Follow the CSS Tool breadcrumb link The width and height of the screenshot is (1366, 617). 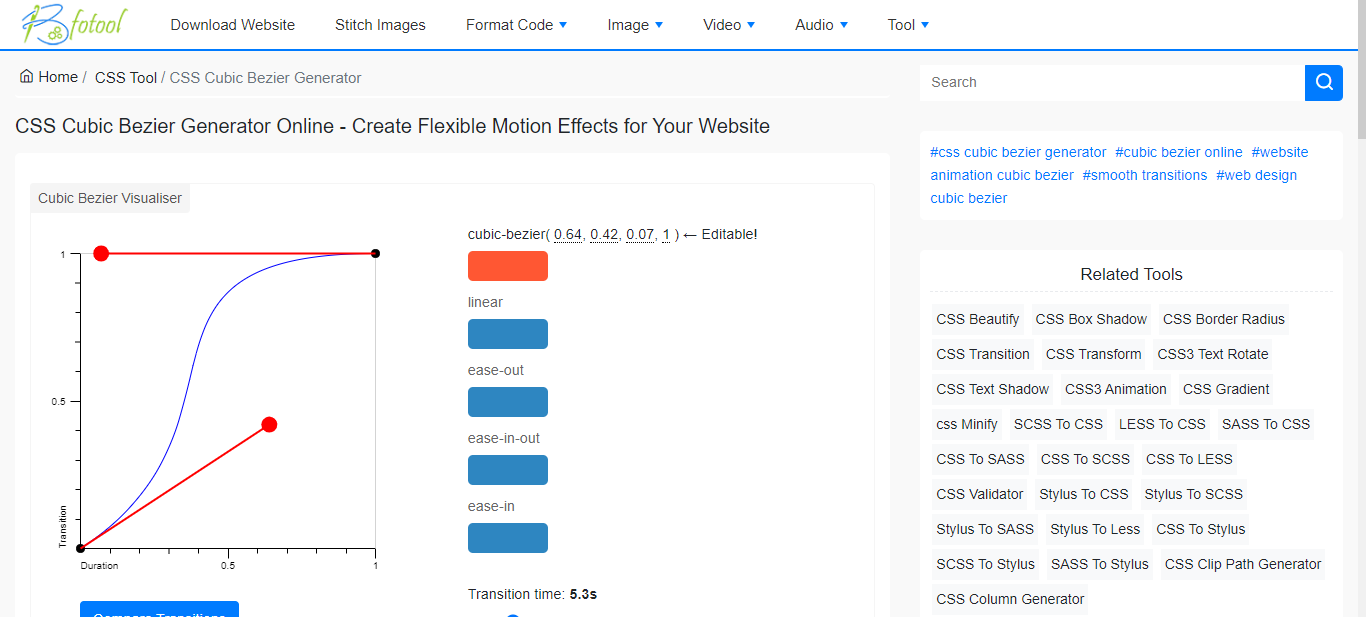pos(126,78)
